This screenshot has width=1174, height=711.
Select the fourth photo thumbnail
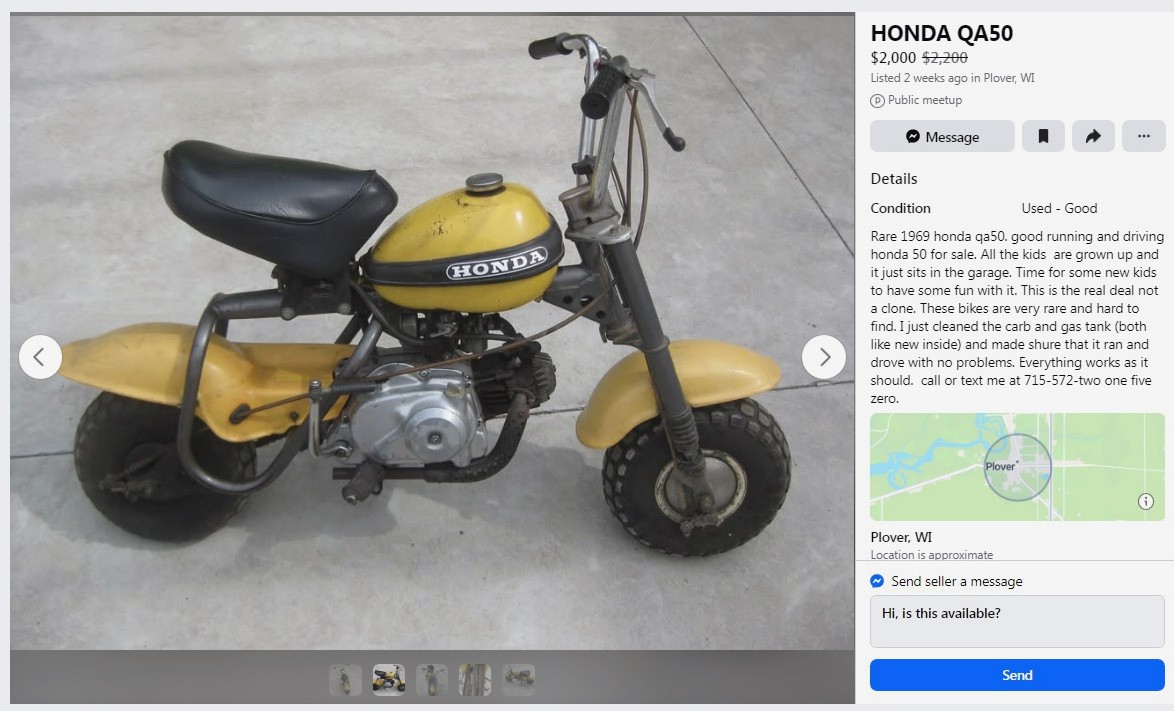click(x=475, y=680)
